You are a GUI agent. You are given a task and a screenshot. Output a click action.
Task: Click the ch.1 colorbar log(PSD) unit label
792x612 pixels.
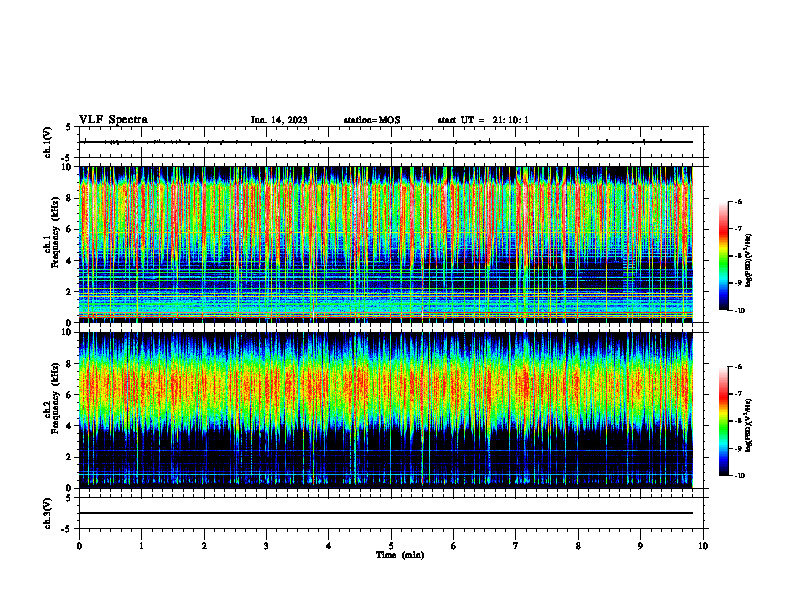click(750, 261)
